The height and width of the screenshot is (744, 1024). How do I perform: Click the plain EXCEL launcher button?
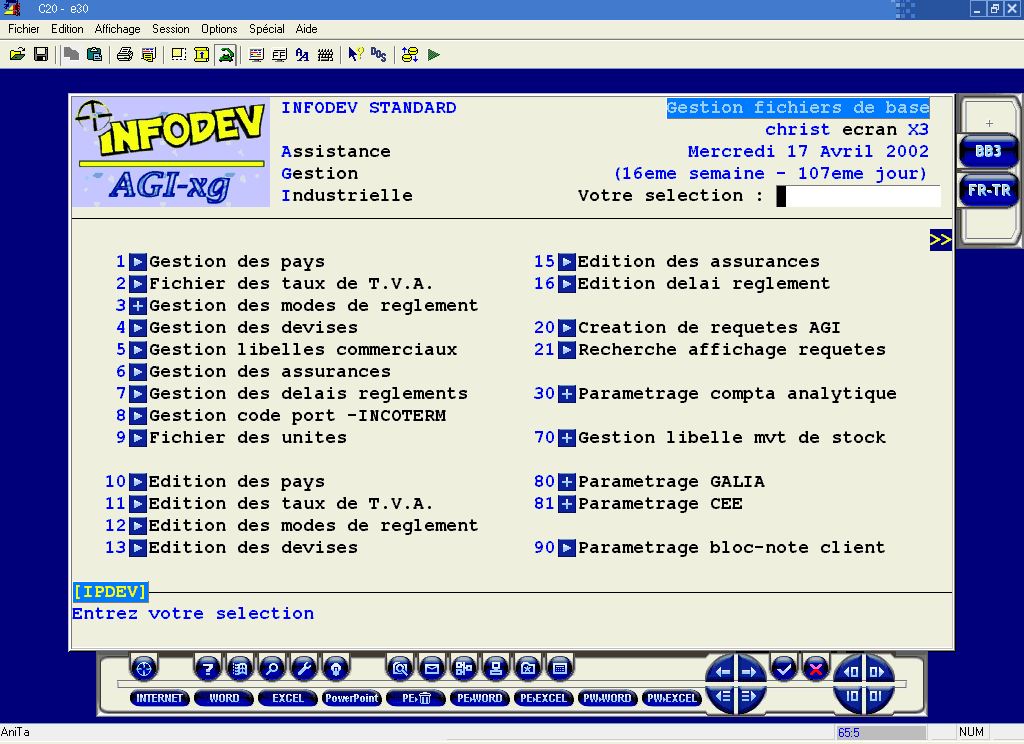point(288,698)
